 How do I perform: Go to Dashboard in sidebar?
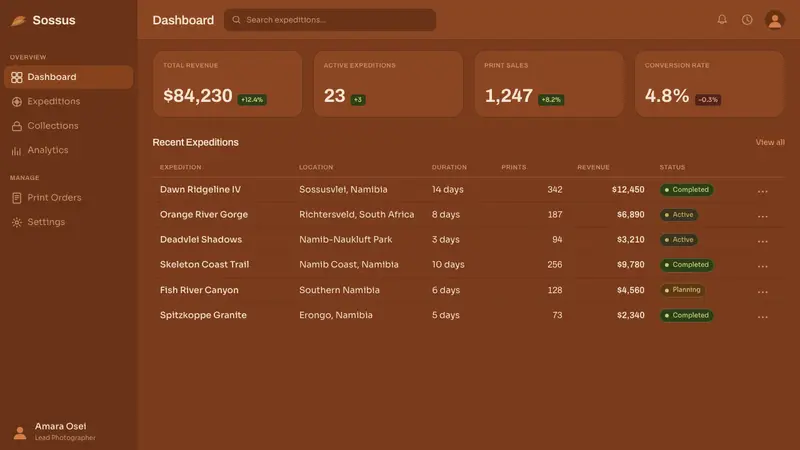coord(68,77)
